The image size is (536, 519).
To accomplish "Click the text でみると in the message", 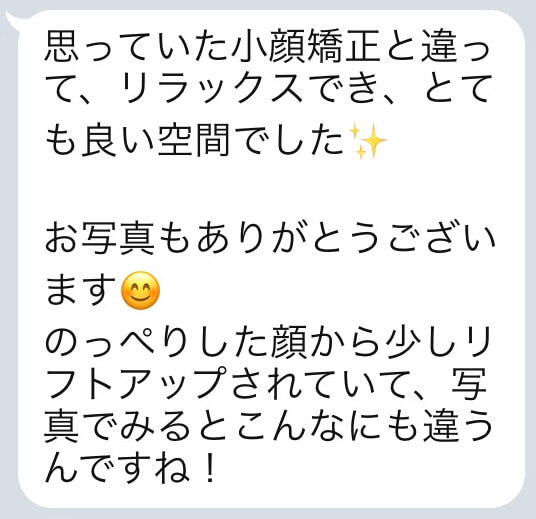I will tap(157, 426).
